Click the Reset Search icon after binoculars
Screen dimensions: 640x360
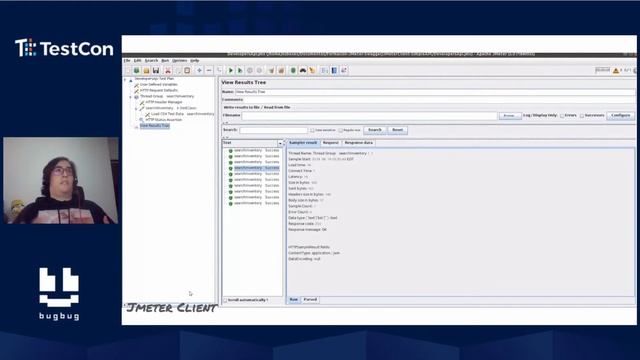pos(313,71)
